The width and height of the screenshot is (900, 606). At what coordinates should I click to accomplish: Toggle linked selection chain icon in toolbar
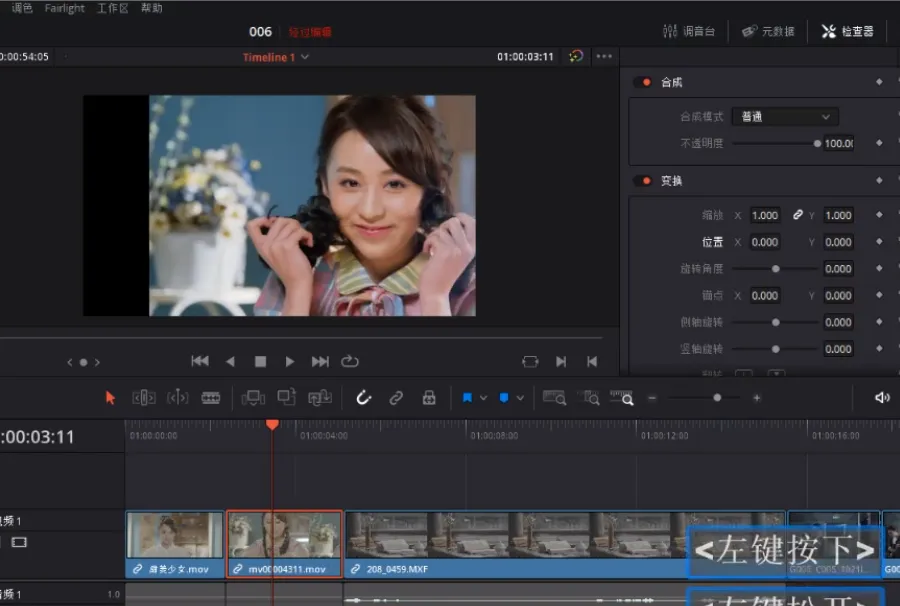pyautogui.click(x=396, y=398)
